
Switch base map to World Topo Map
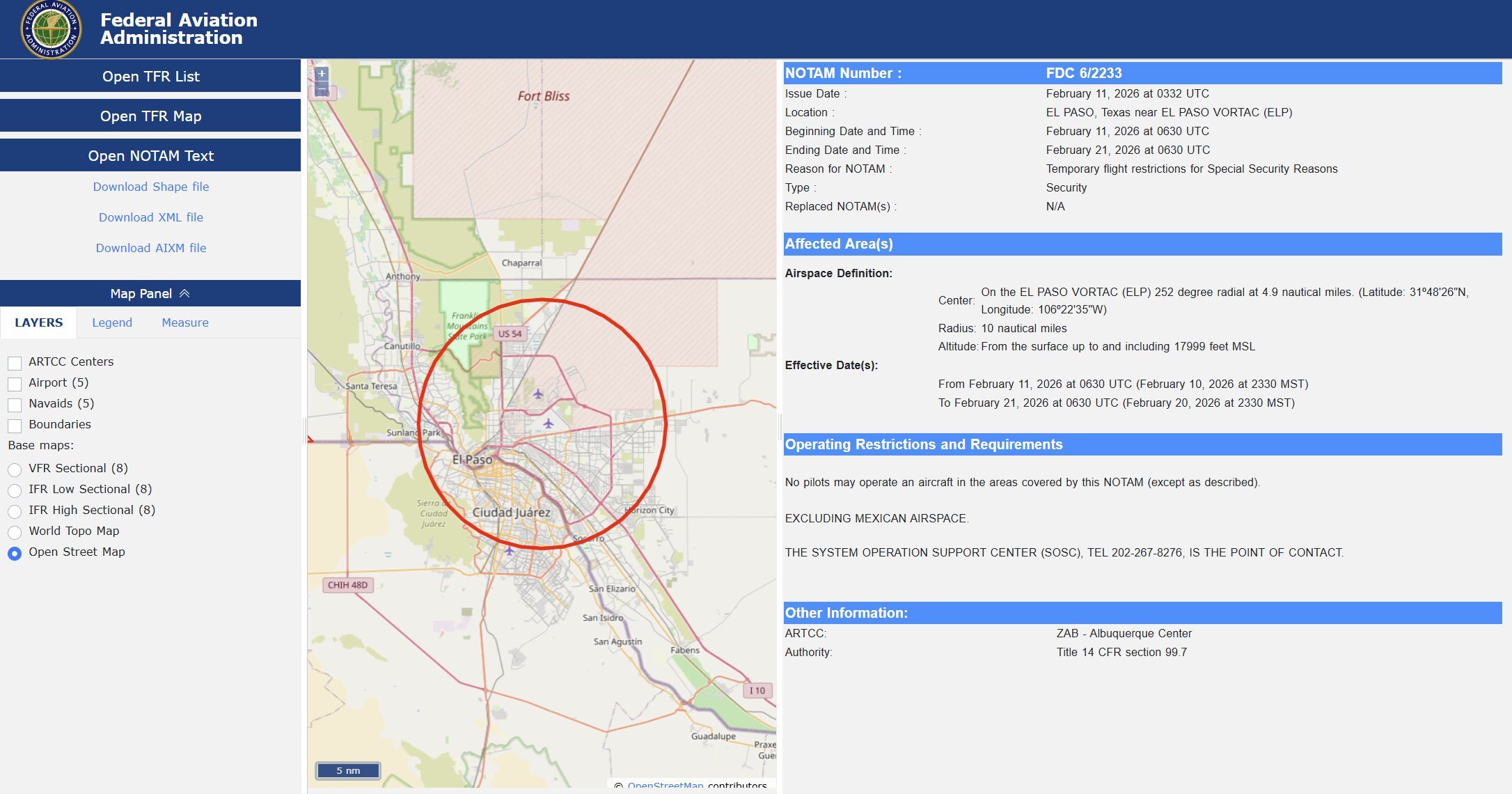[15, 531]
